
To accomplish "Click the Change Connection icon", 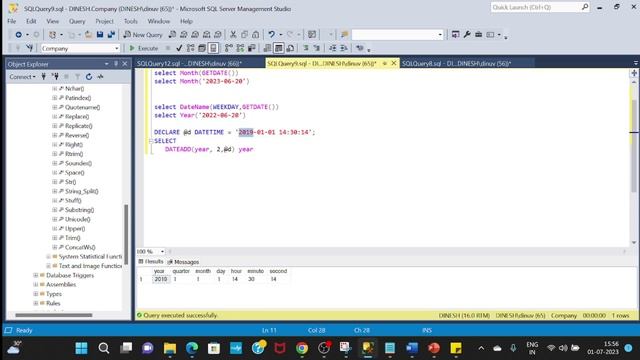I will pos(29,48).
